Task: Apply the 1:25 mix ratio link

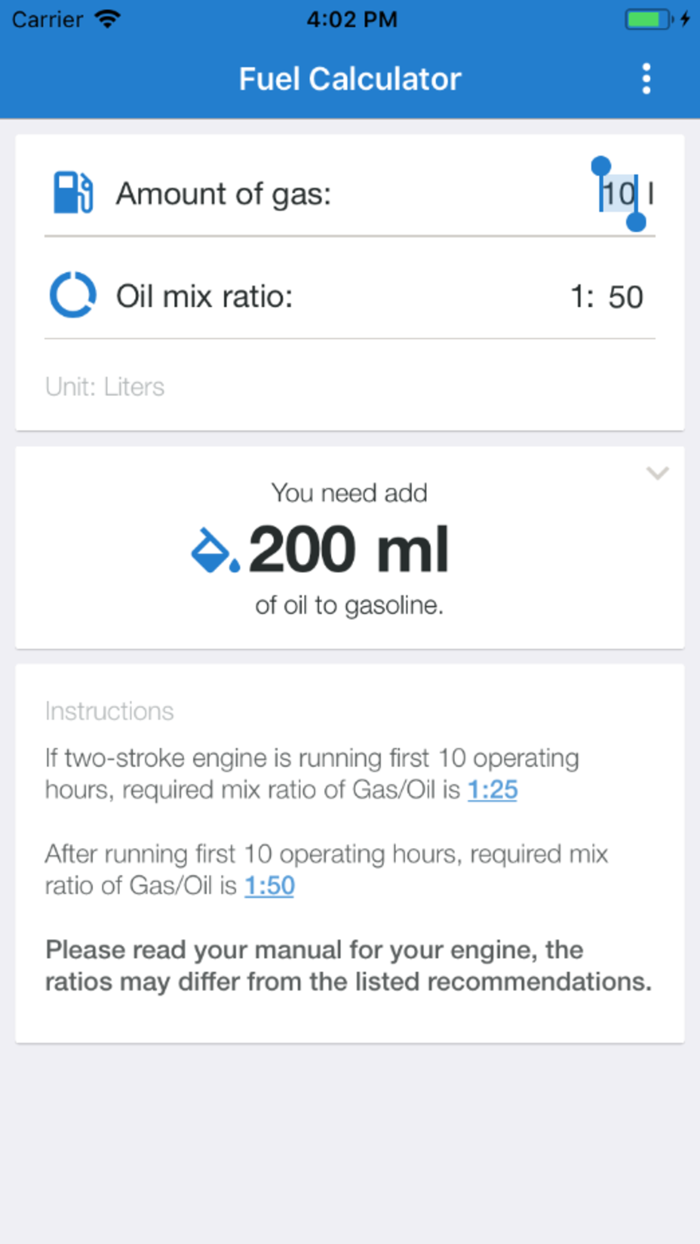Action: pos(492,790)
